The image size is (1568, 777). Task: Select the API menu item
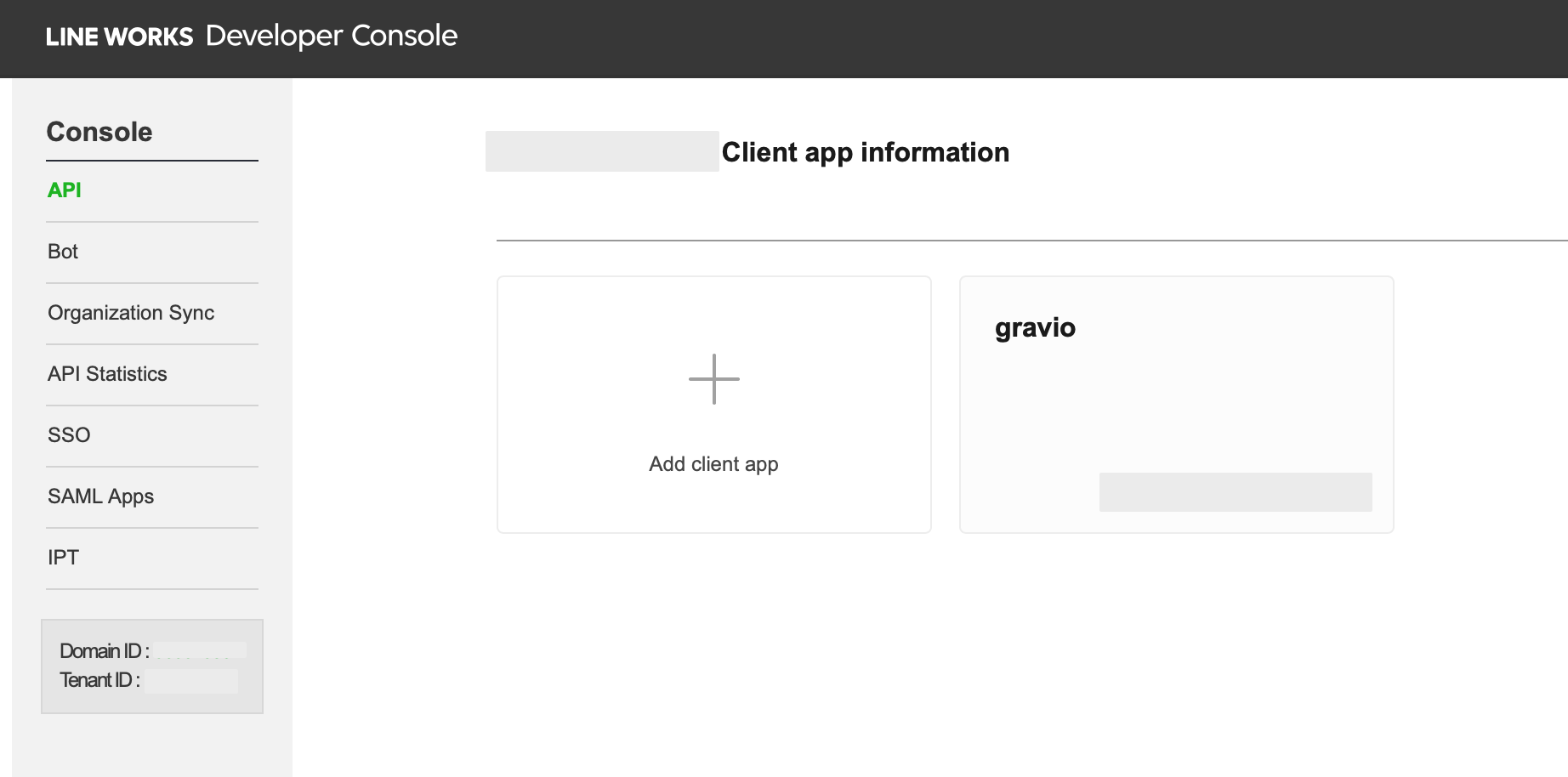click(x=65, y=190)
